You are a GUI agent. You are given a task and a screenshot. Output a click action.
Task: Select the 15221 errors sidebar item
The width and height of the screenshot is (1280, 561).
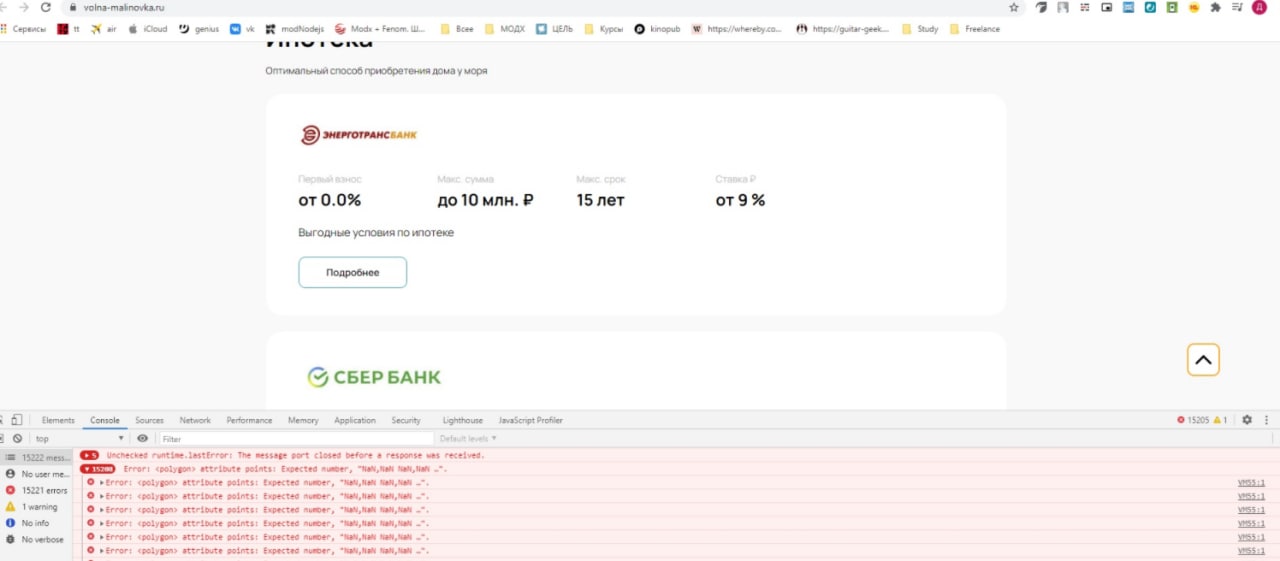(37, 490)
